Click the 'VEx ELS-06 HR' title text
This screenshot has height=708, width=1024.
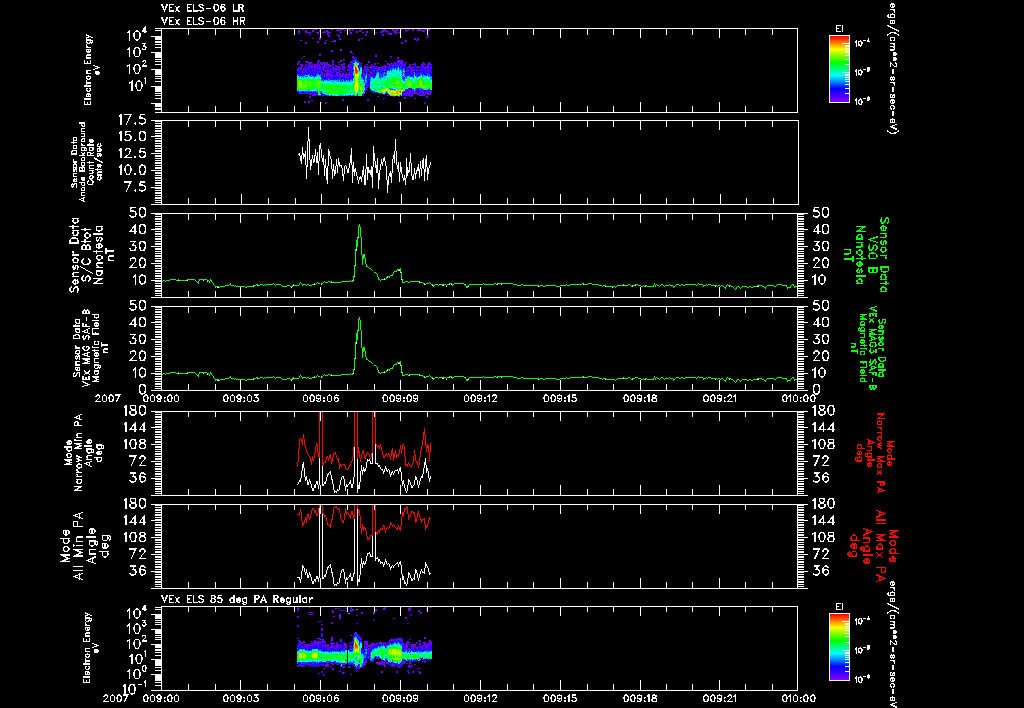coord(203,22)
